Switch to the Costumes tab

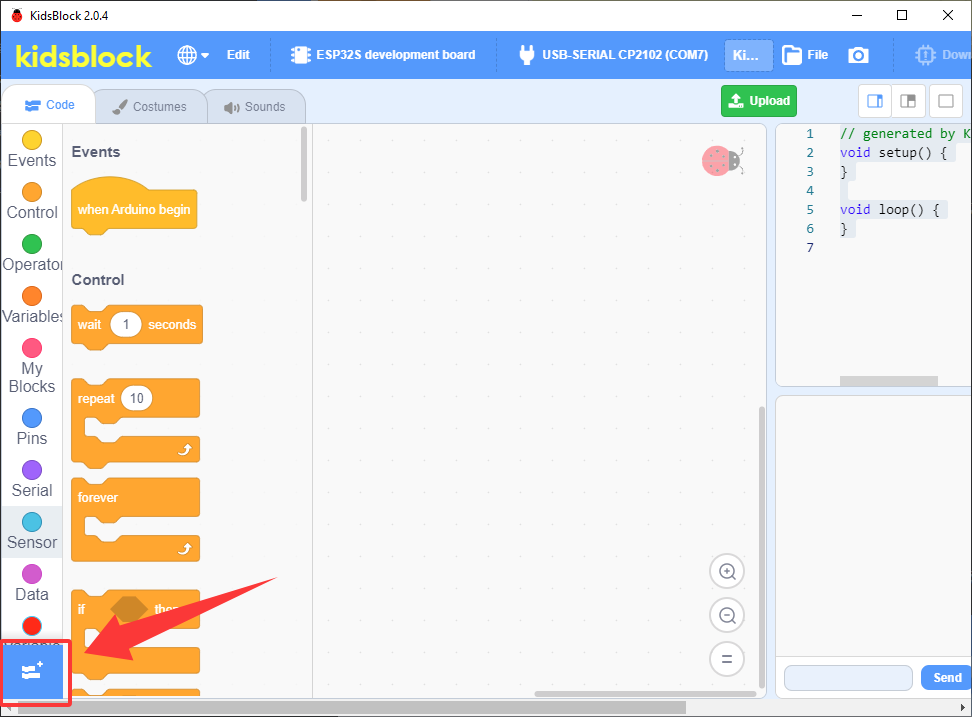[149, 107]
